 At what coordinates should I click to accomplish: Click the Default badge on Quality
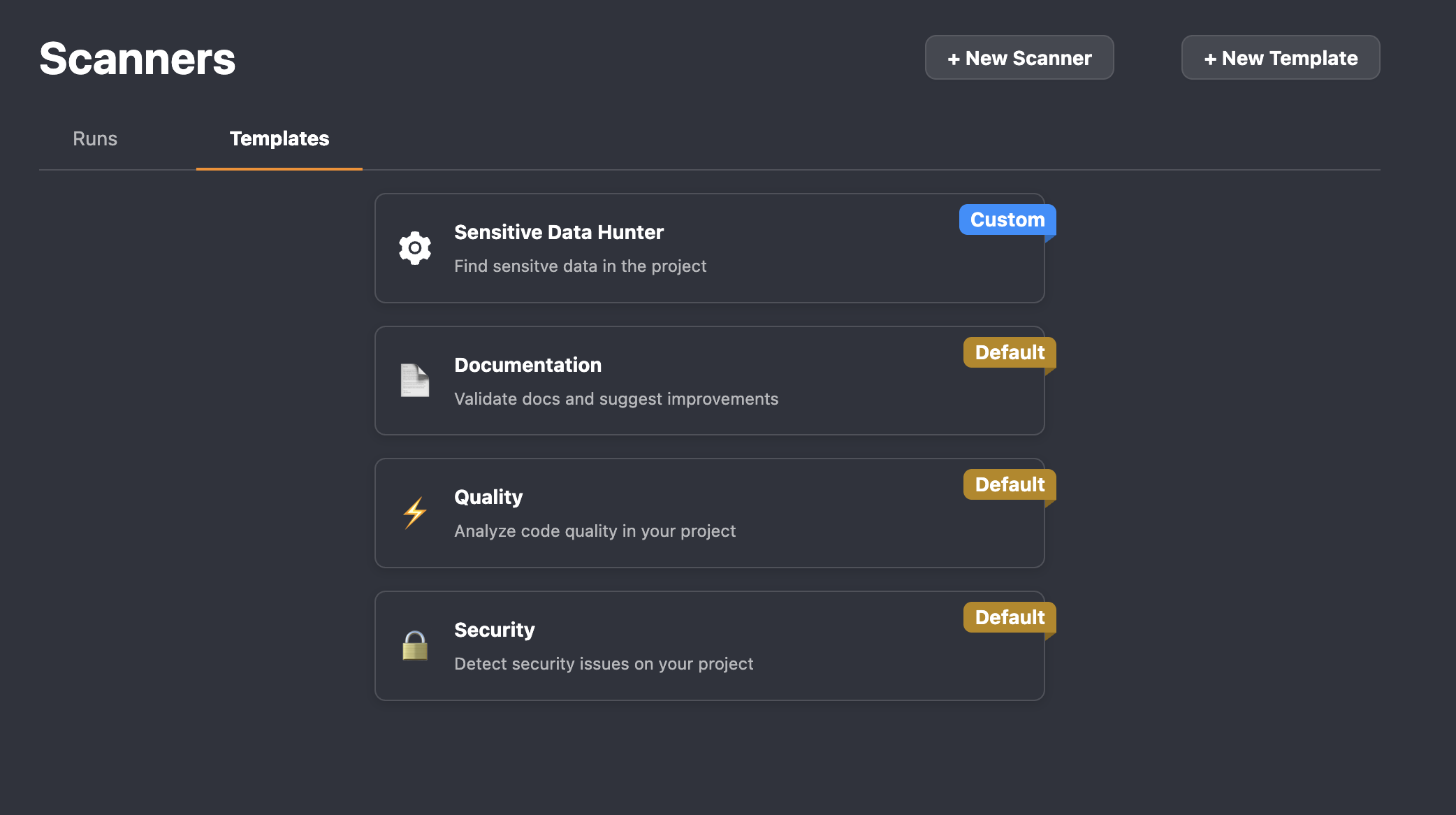1008,484
